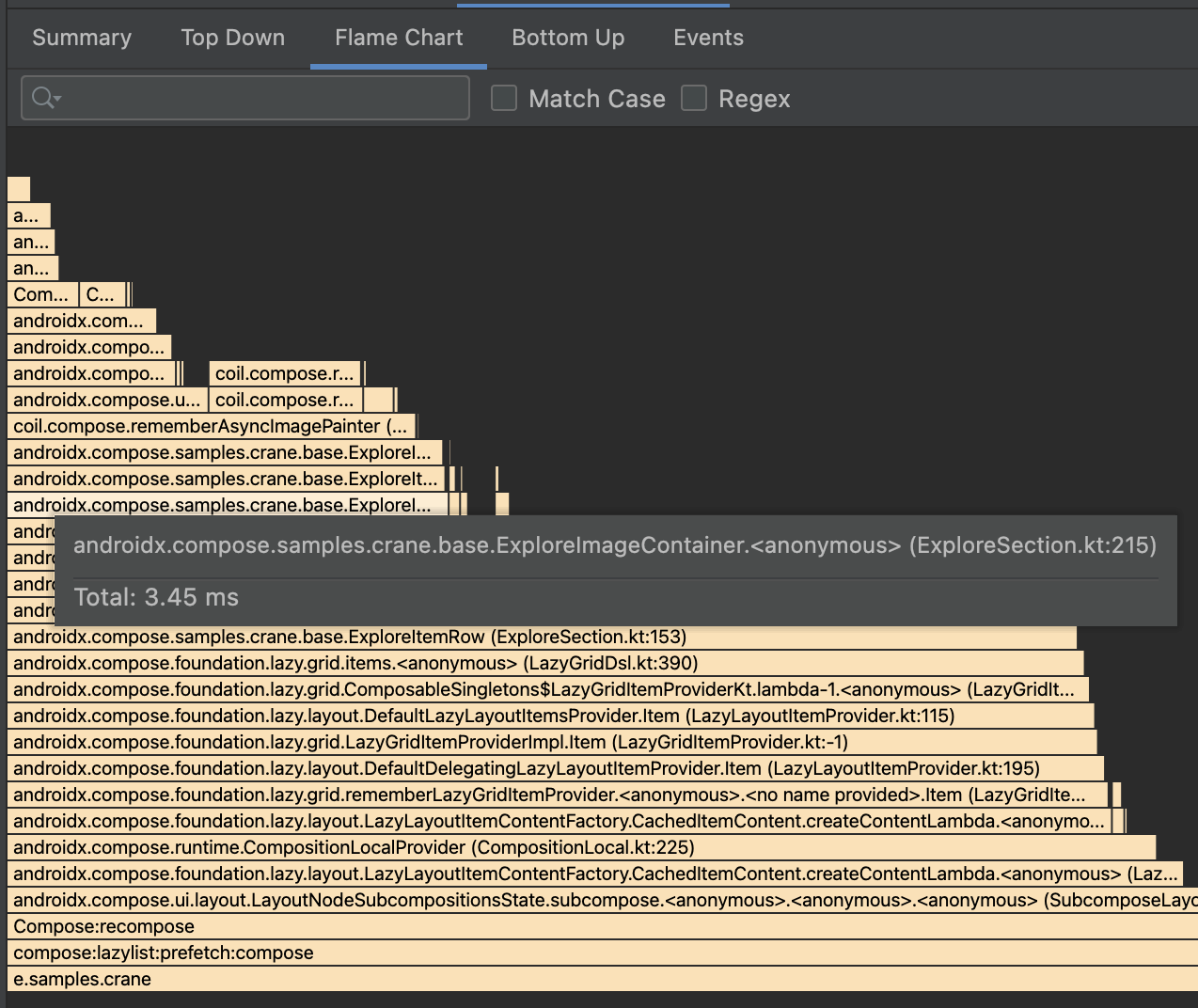The width and height of the screenshot is (1198, 1008).
Task: Select the LayoutNodeSubcompositionsState.subcompose frame
Action: 470,900
